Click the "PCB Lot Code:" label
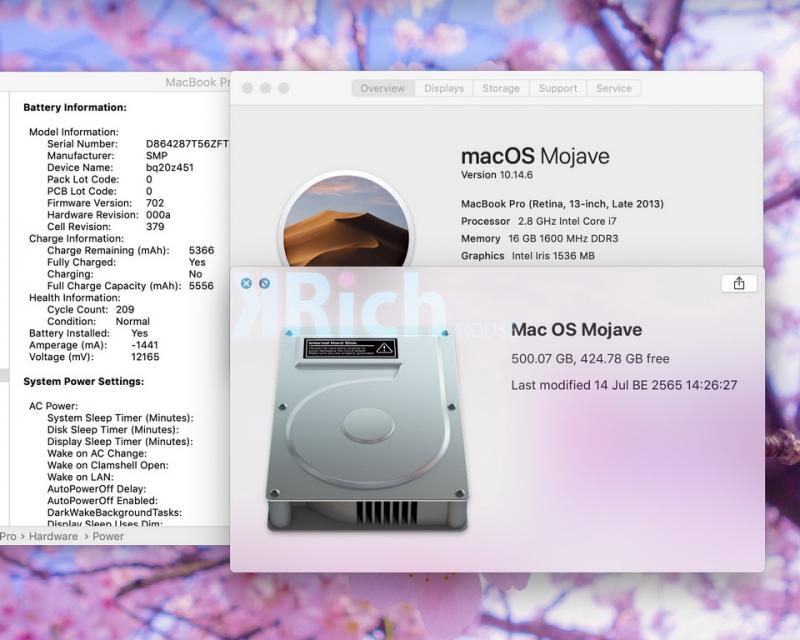The height and width of the screenshot is (640, 800). pos(82,191)
